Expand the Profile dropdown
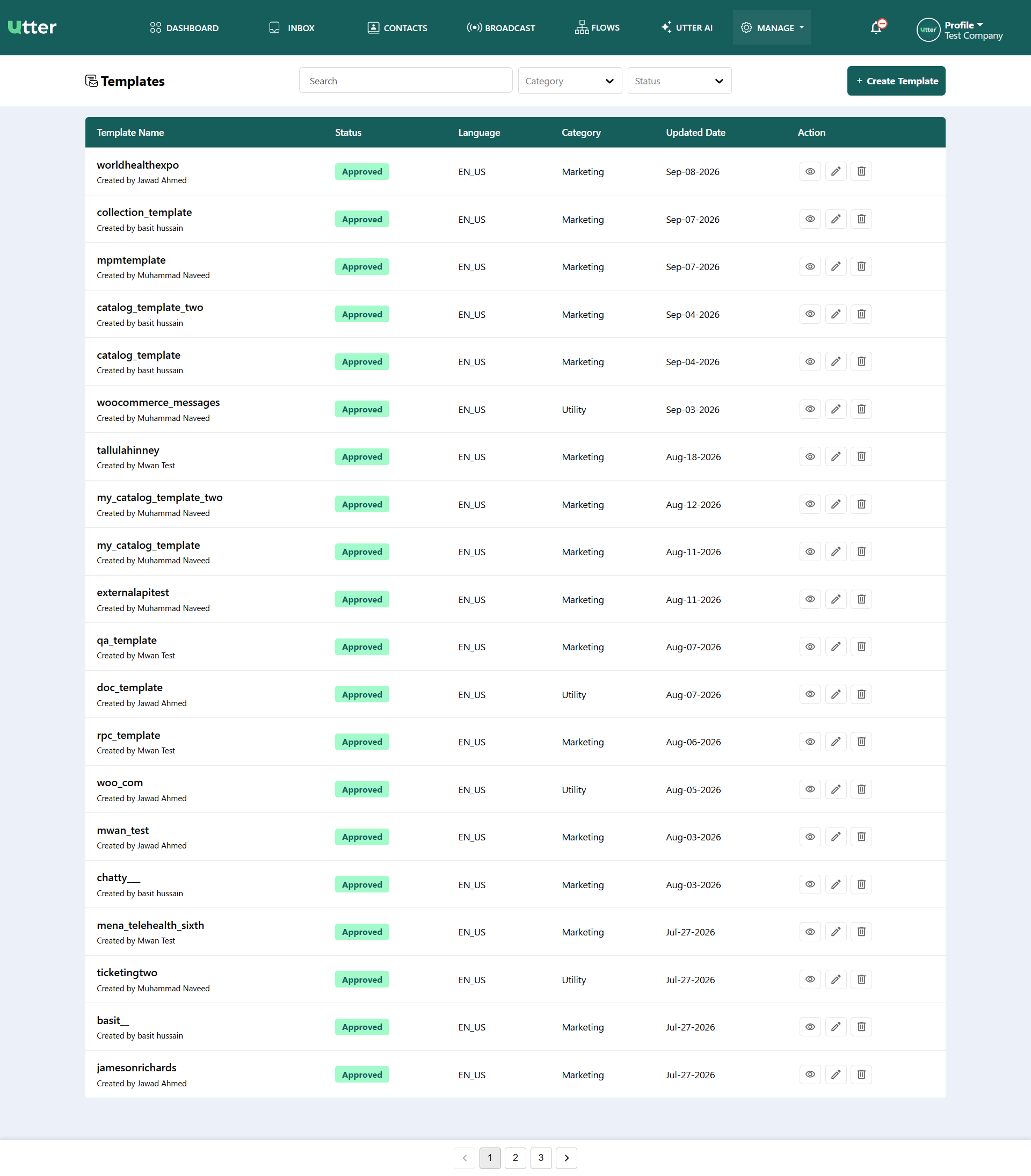1031x1176 pixels. click(x=964, y=25)
